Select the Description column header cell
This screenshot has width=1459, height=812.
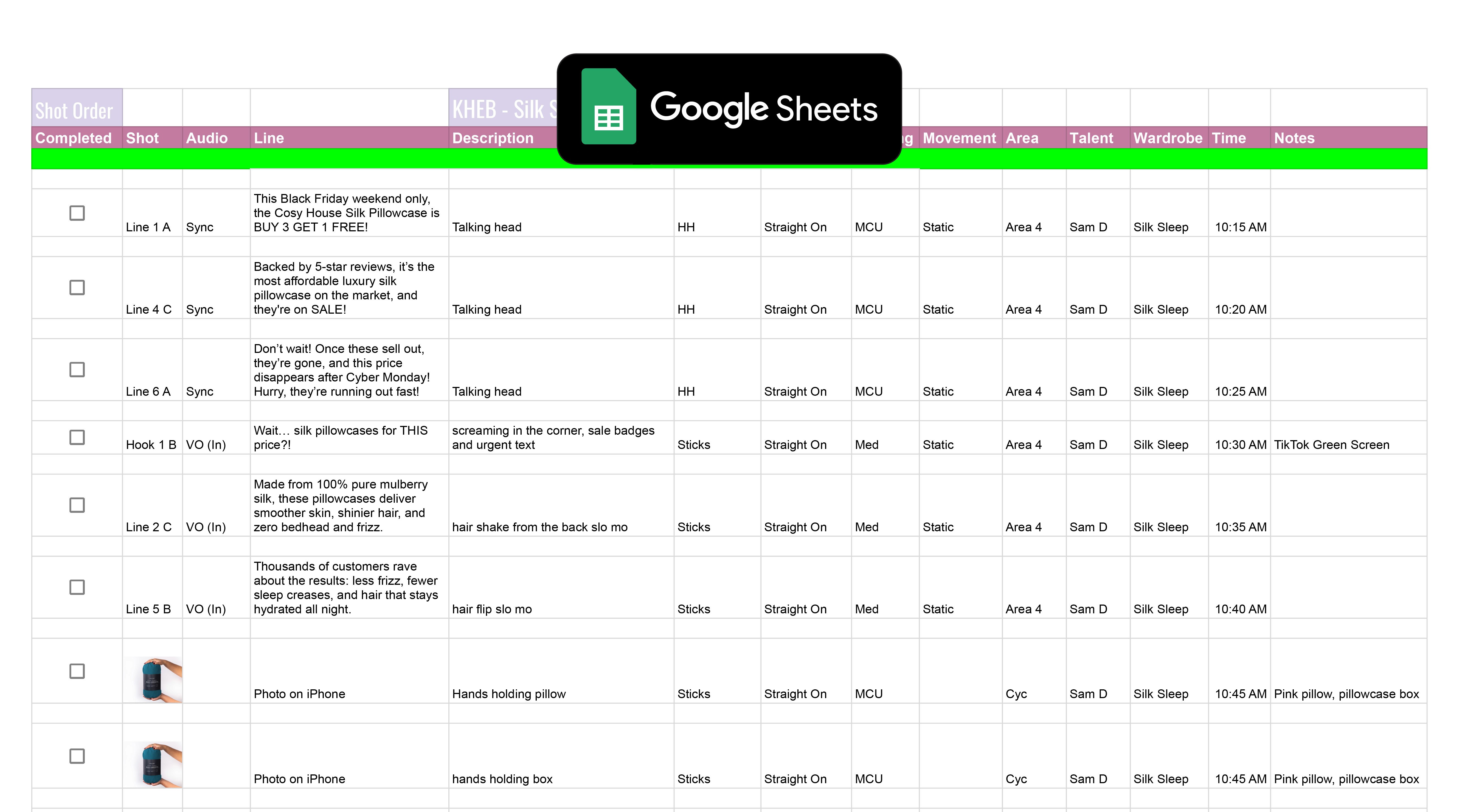[x=493, y=138]
